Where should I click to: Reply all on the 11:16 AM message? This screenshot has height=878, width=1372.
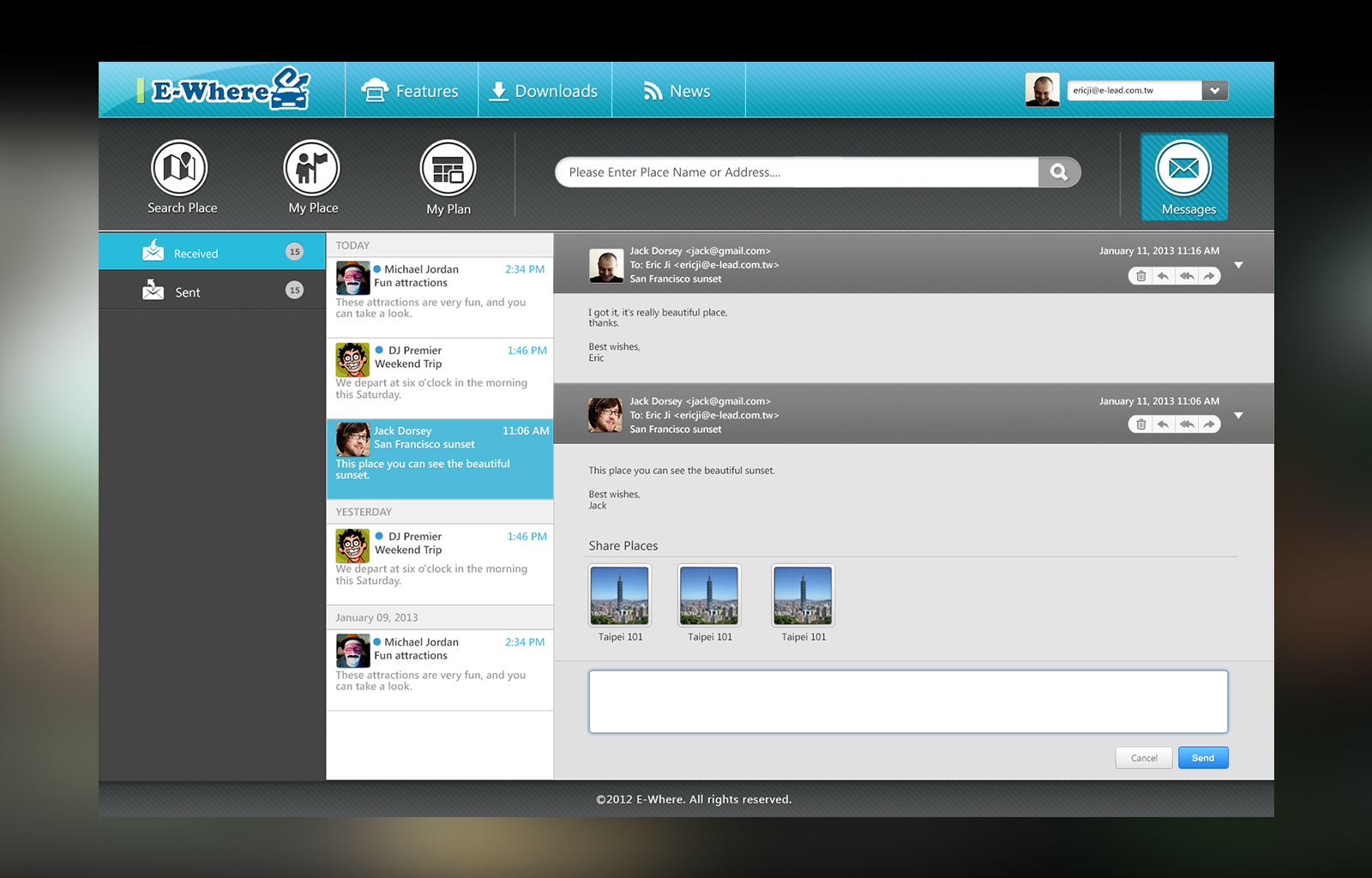point(1187,276)
